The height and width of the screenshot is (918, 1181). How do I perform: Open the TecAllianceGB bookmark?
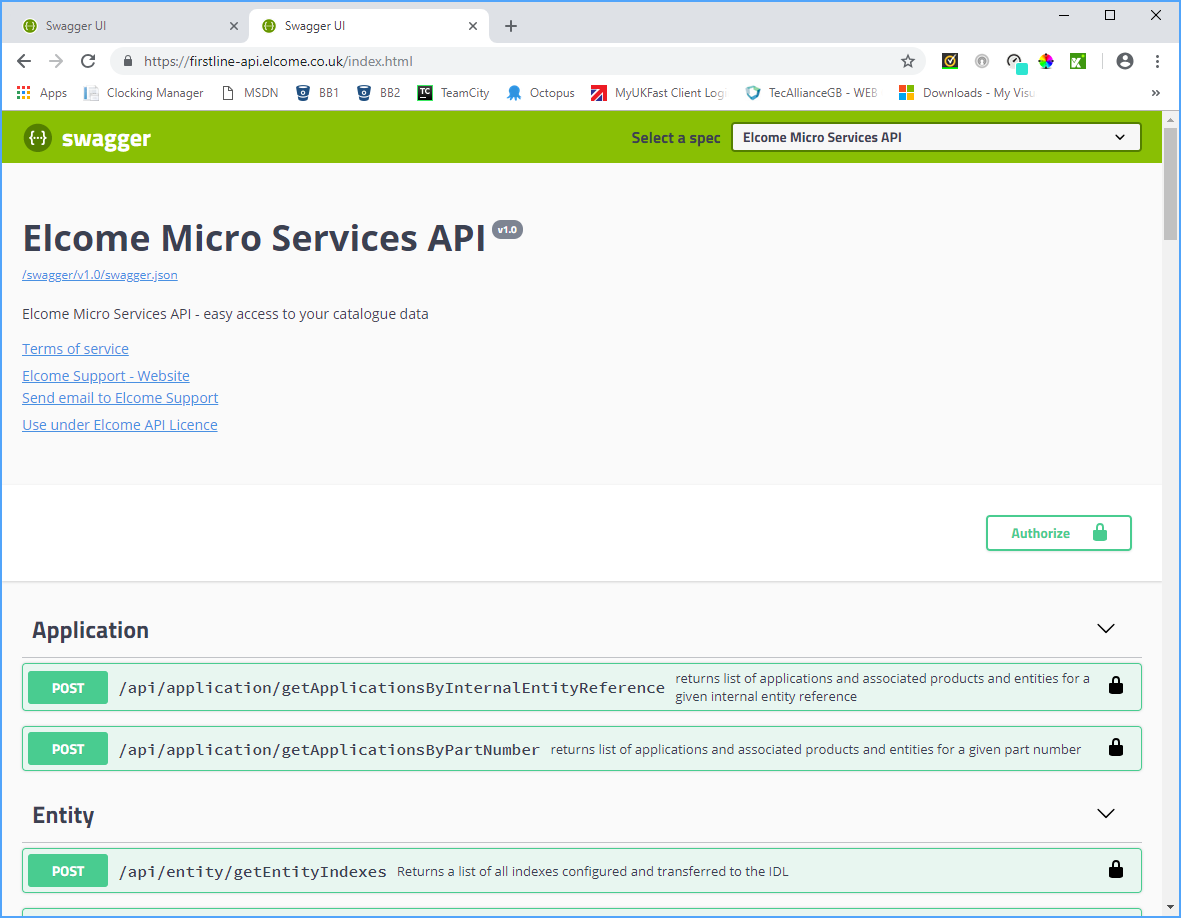point(811,93)
